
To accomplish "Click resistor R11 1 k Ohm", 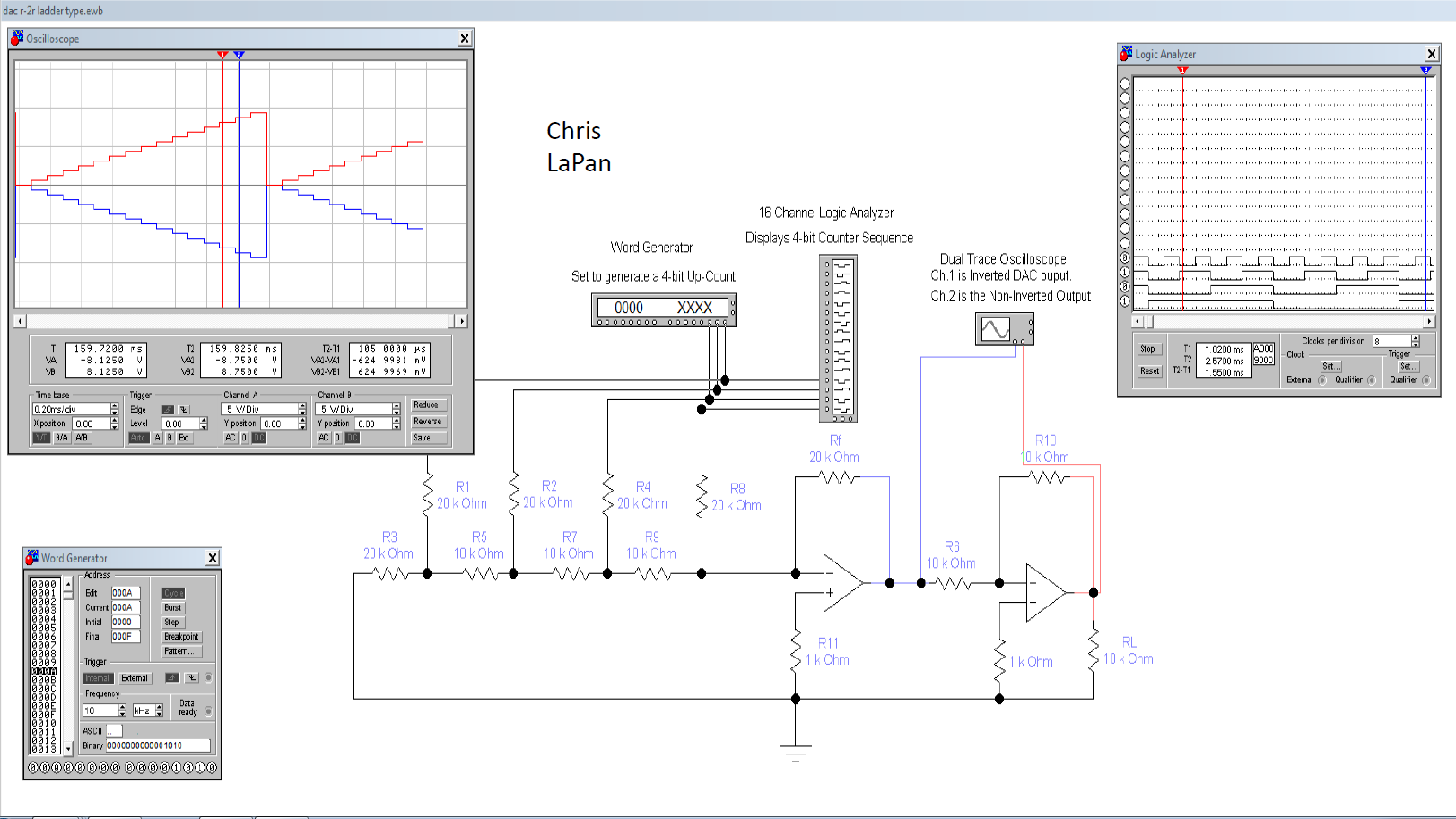I will [x=795, y=650].
